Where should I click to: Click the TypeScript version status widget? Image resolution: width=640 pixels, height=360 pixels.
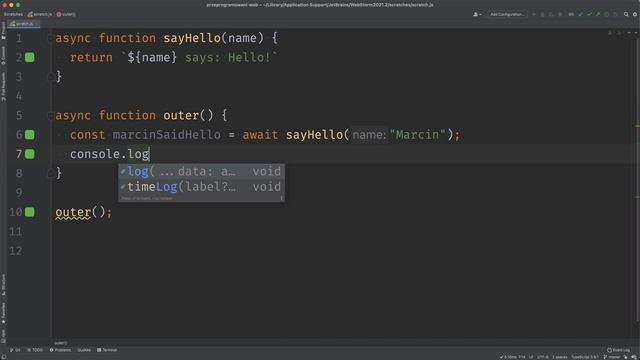[584, 357]
